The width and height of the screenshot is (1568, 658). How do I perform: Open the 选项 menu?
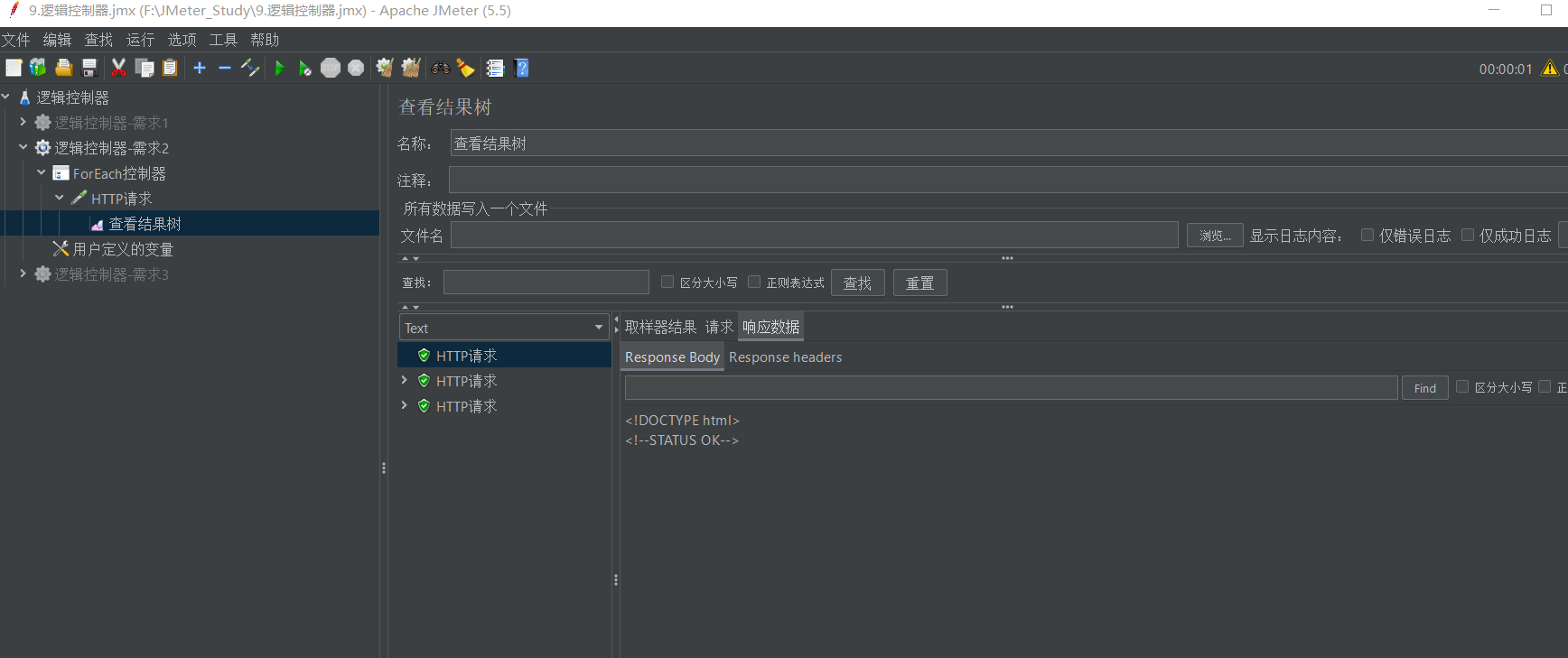point(182,40)
